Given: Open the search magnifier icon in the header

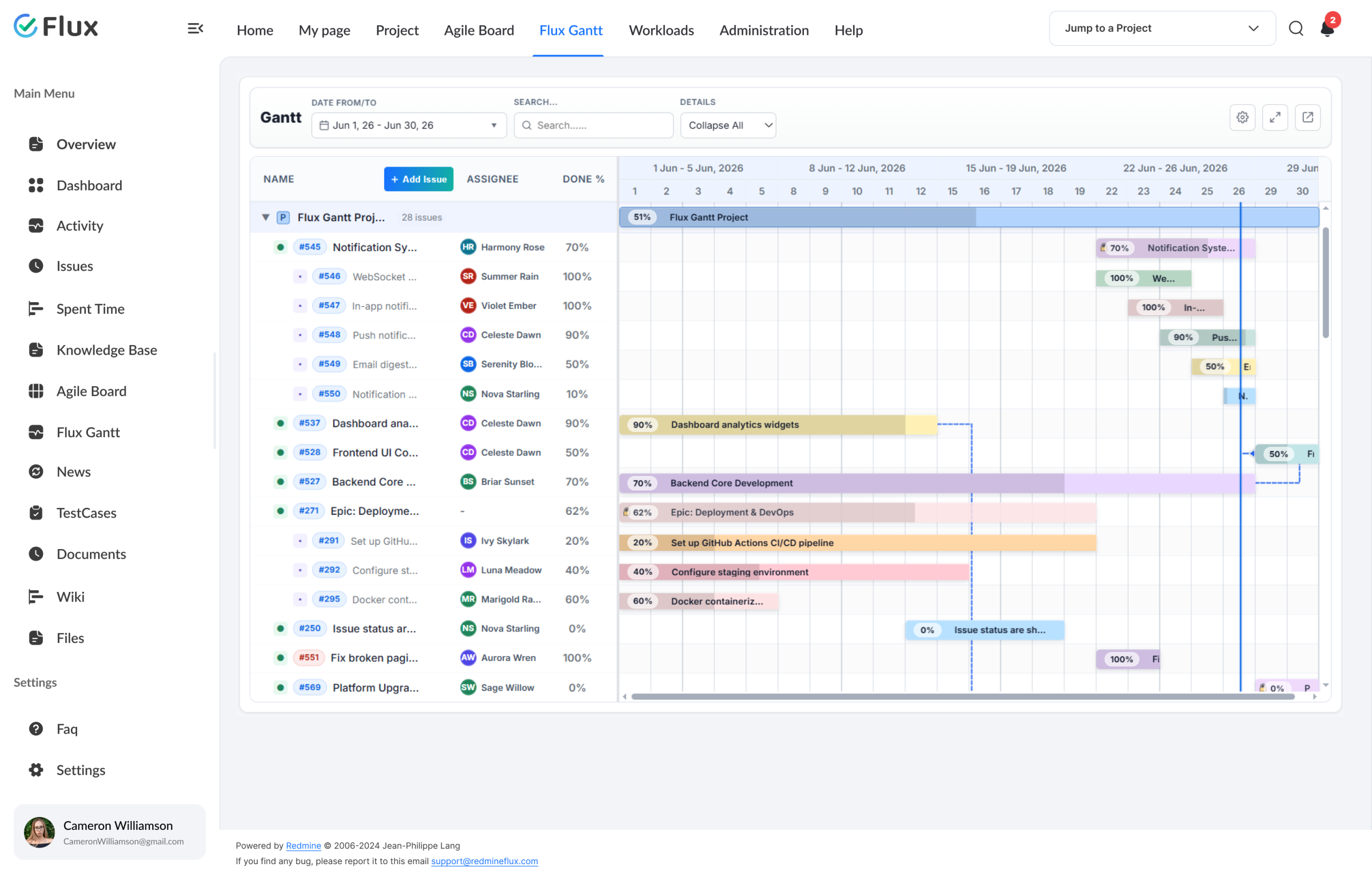Looking at the screenshot, I should tap(1296, 28).
